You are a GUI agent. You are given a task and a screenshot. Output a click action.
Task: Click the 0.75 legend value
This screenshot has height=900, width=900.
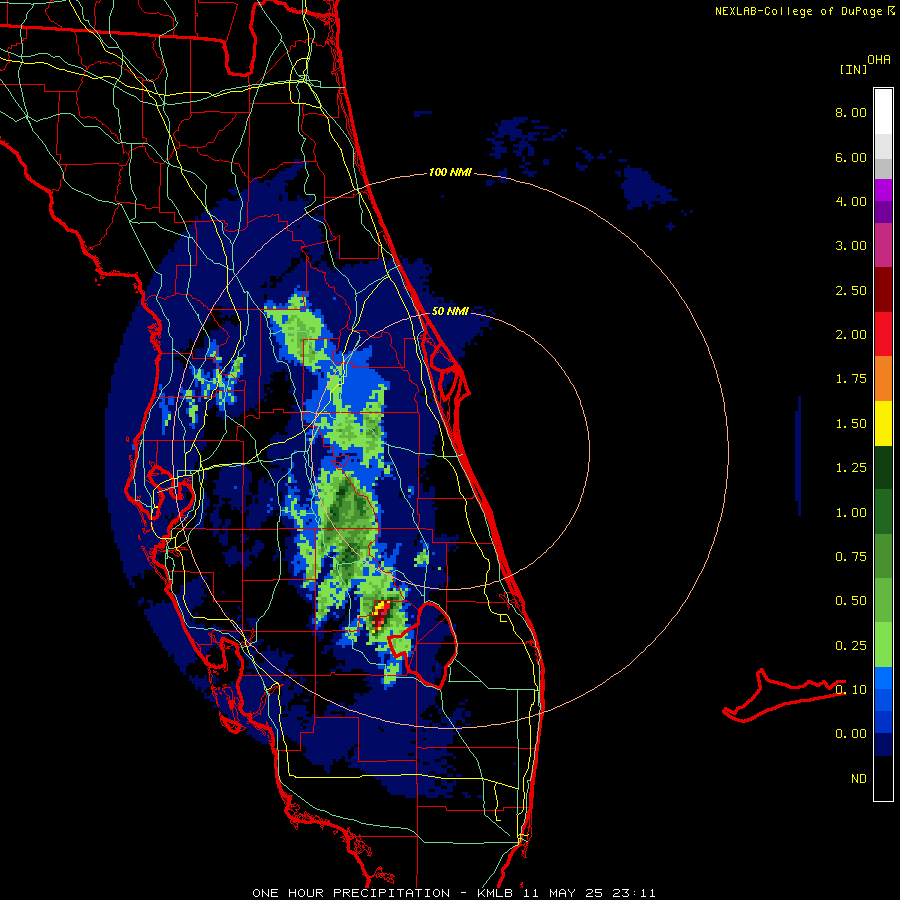tap(851, 557)
